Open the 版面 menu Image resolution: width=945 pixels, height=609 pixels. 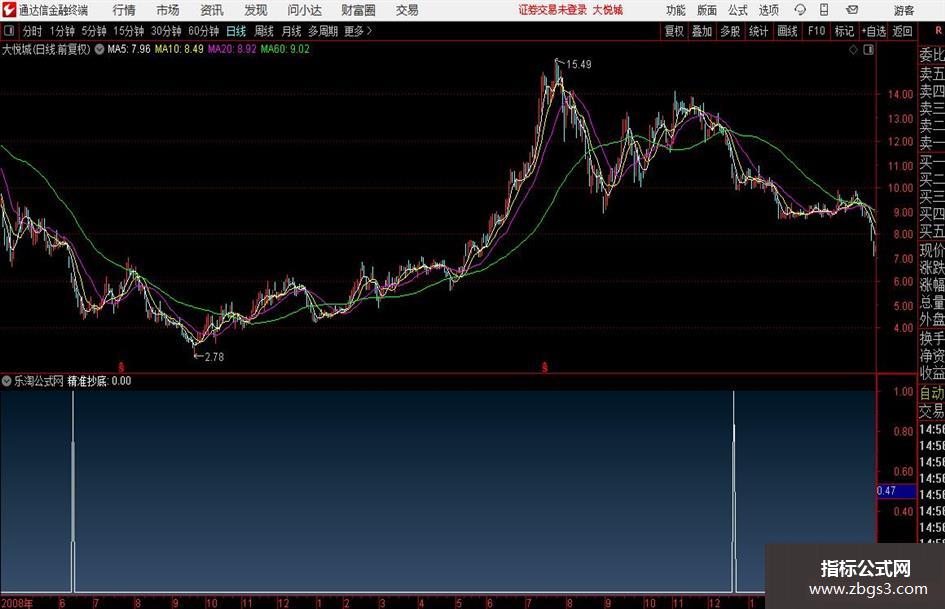pos(706,10)
